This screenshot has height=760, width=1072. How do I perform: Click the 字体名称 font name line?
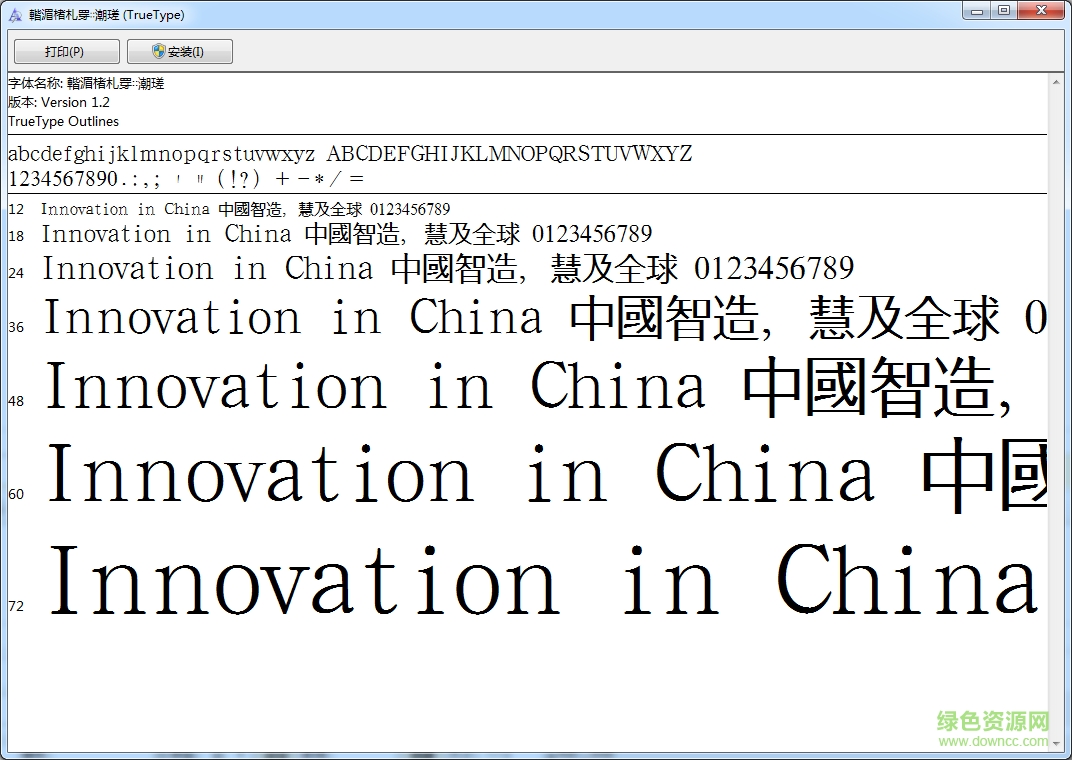pyautogui.click(x=86, y=83)
